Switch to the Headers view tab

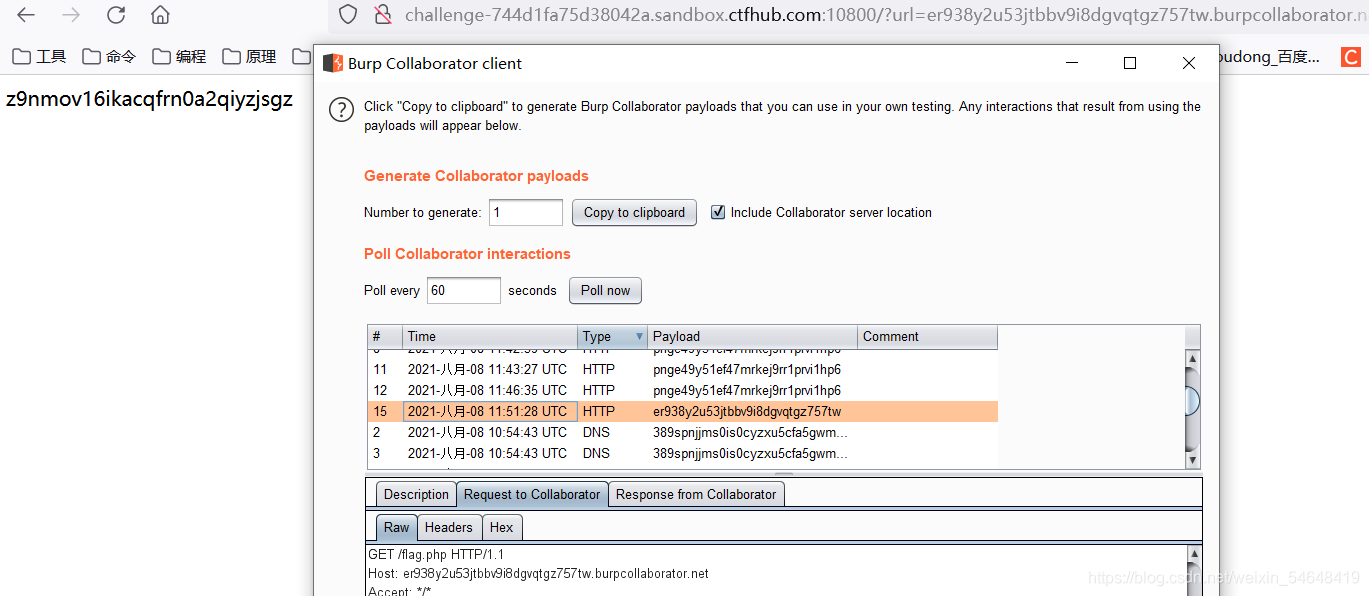click(448, 527)
